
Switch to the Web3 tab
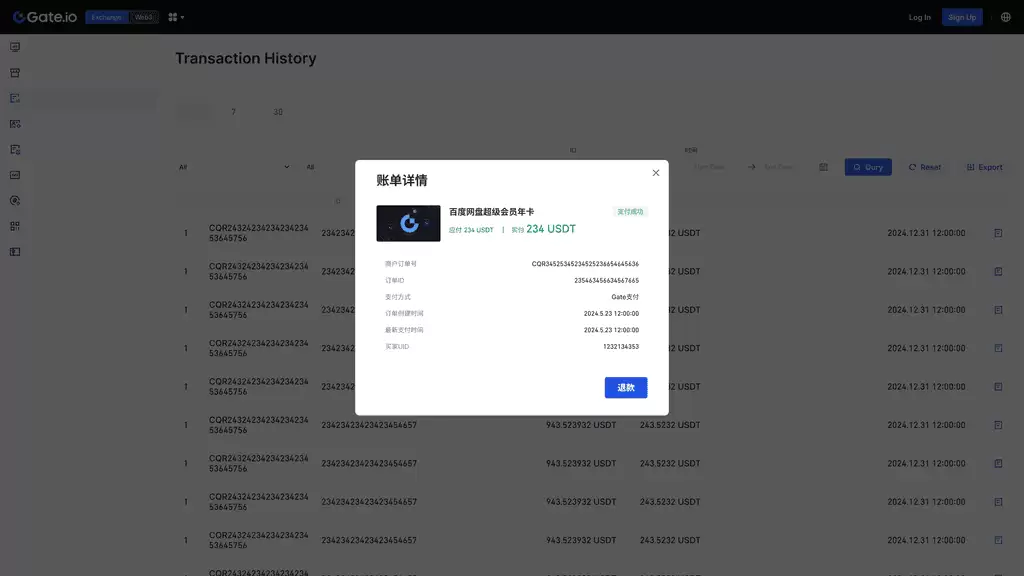[143, 18]
